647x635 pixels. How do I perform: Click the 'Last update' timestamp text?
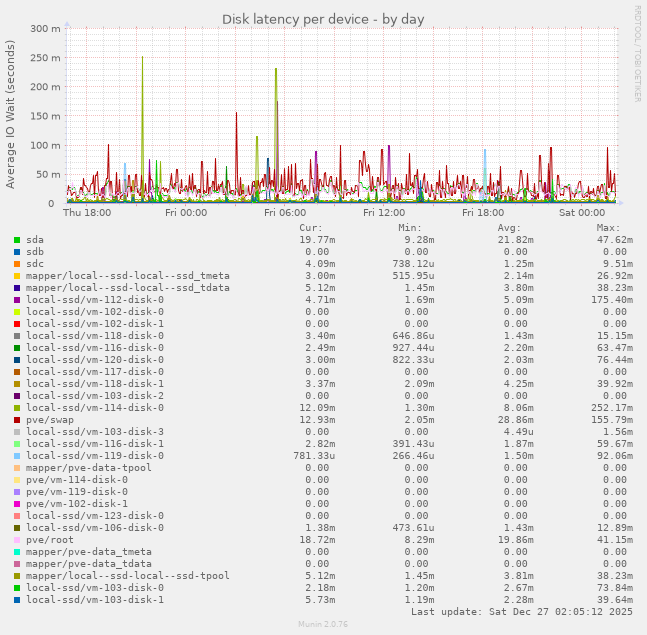[x=522, y=611]
